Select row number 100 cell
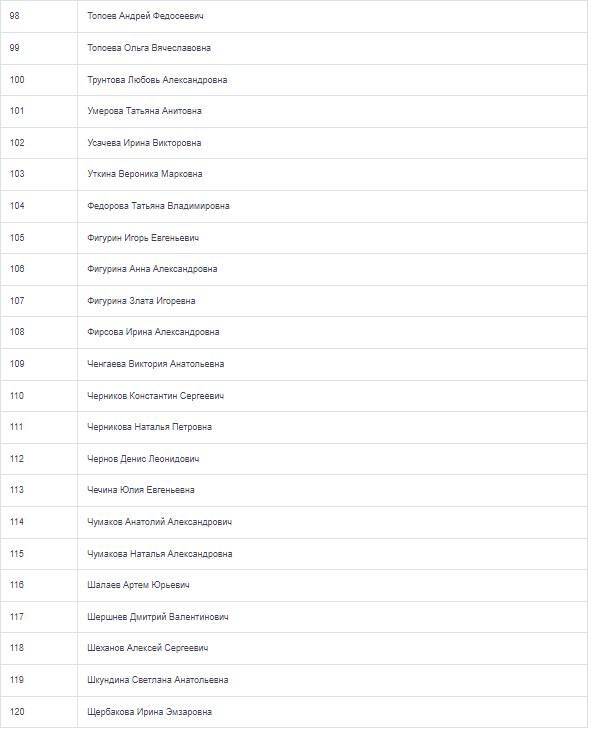 (x=39, y=80)
